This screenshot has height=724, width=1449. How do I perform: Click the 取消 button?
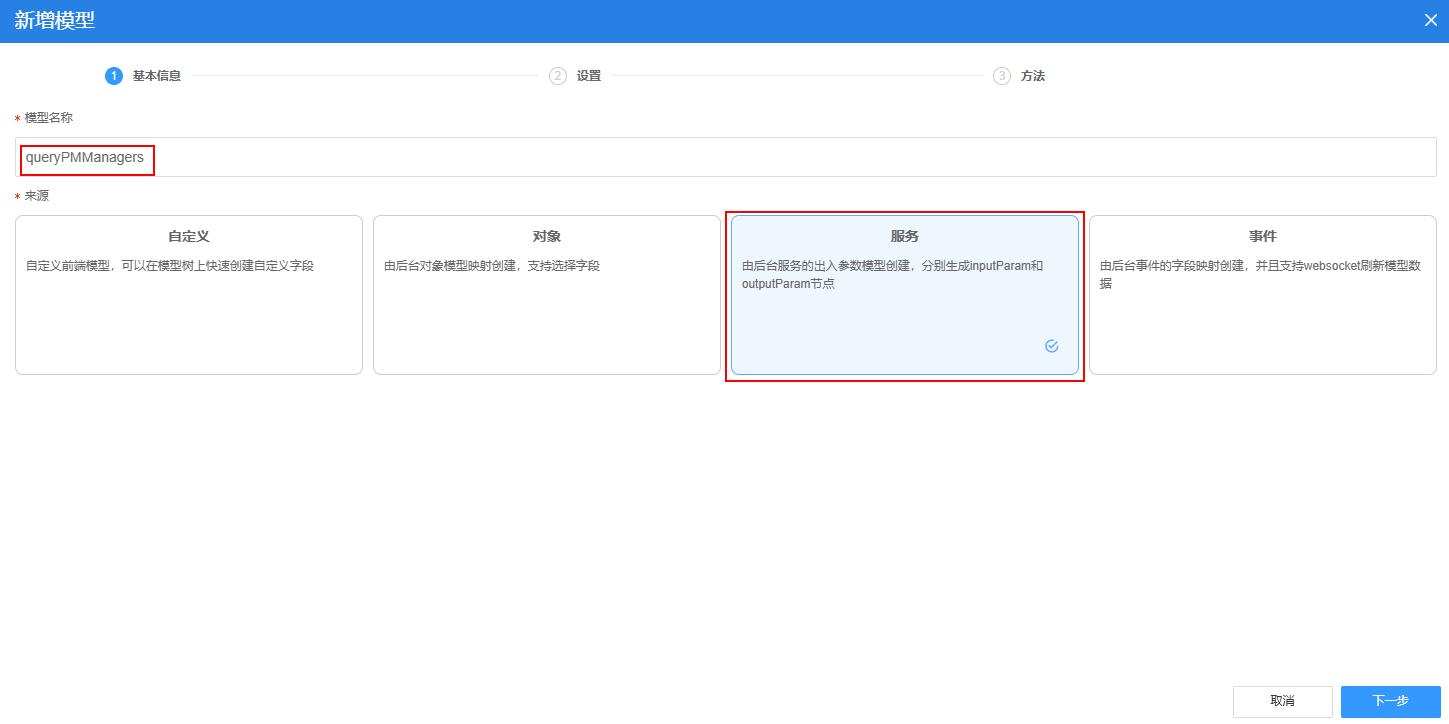coord(1283,702)
